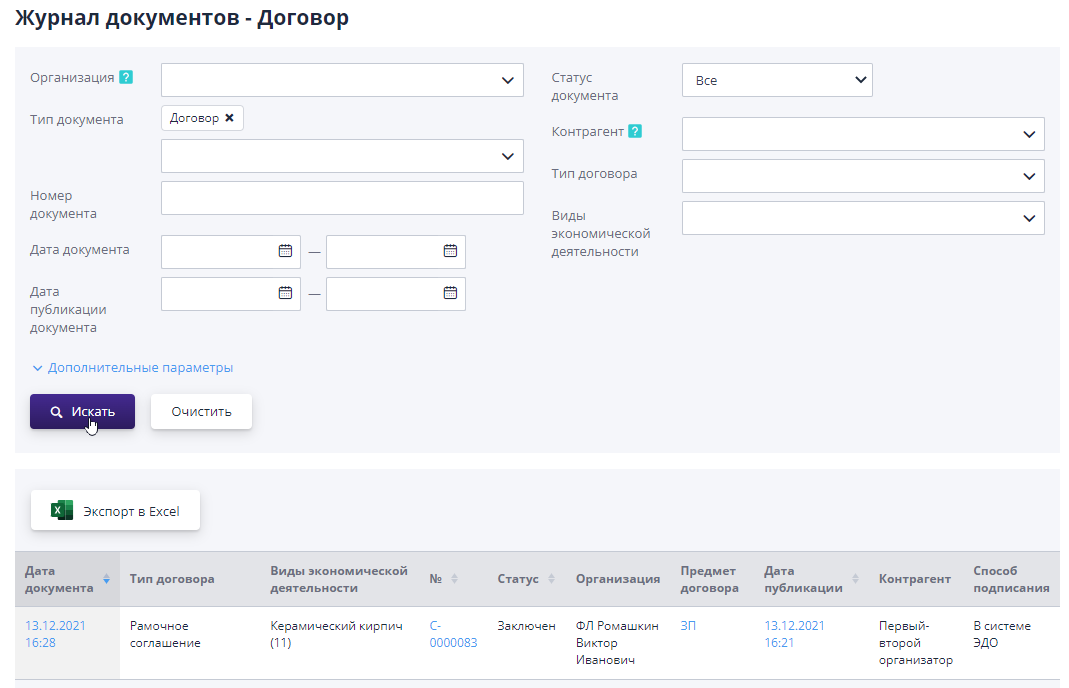
Task: Remove the Договор filter tag
Action: point(228,117)
